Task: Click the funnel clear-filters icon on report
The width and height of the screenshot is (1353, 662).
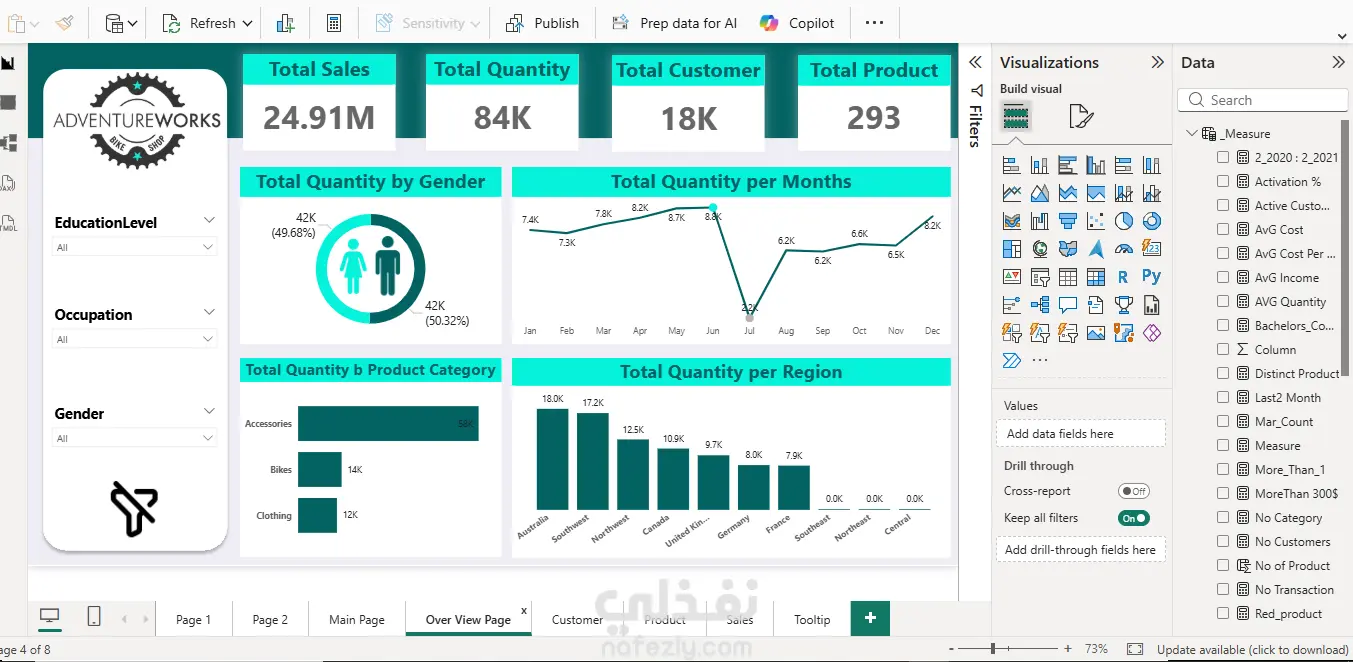Action: pyautogui.click(x=134, y=509)
